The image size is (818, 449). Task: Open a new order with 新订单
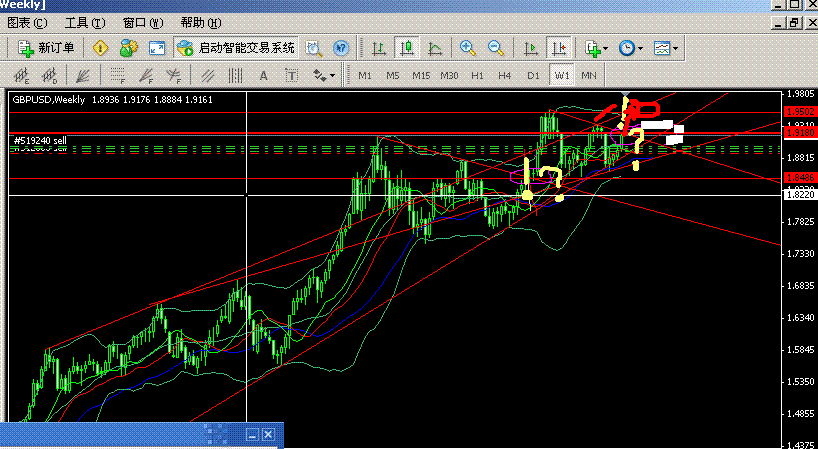pyautogui.click(x=46, y=48)
